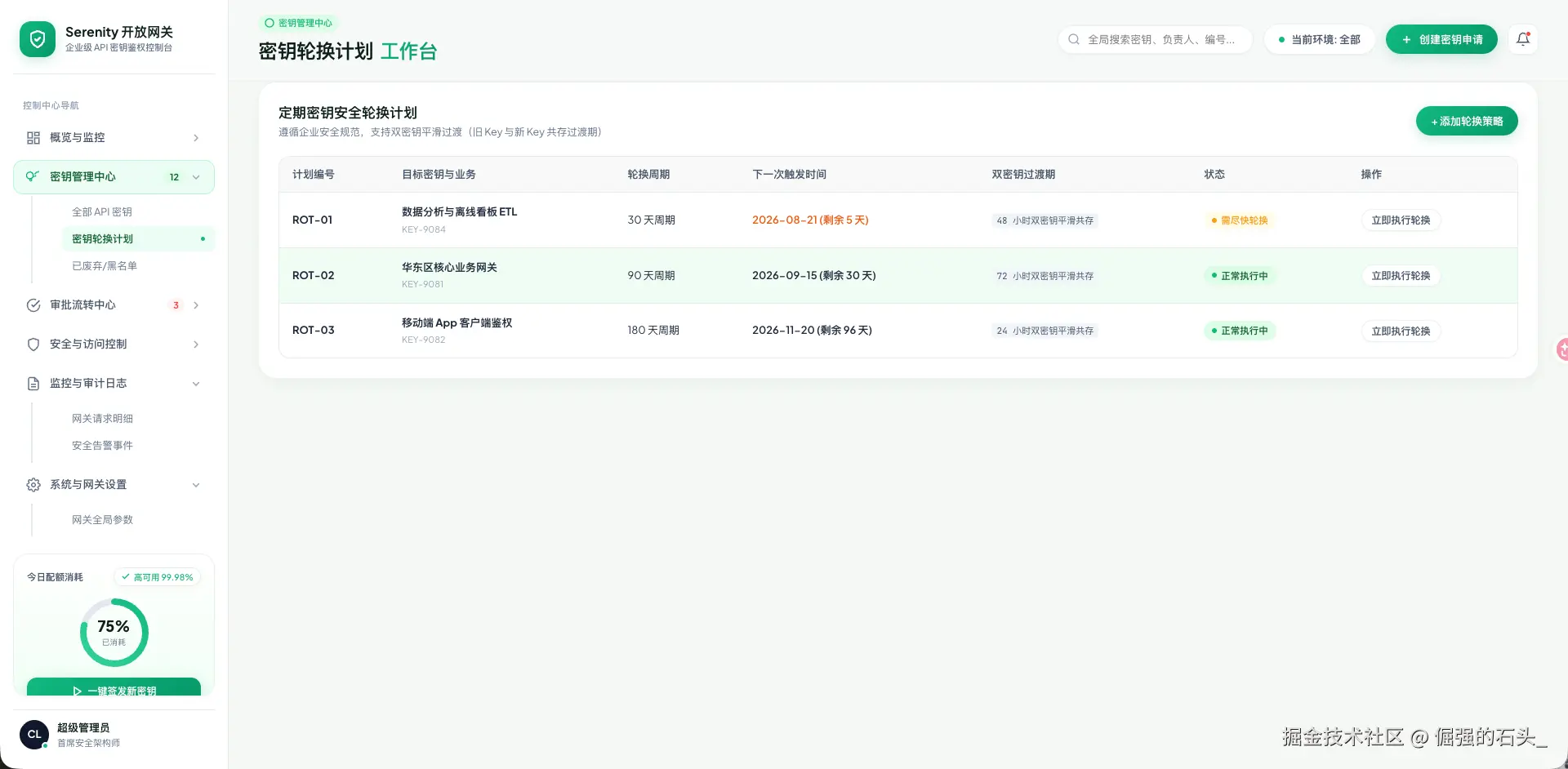Click the 需尽快轮换 status tag
The height and width of the screenshot is (769, 1568).
(x=1240, y=220)
